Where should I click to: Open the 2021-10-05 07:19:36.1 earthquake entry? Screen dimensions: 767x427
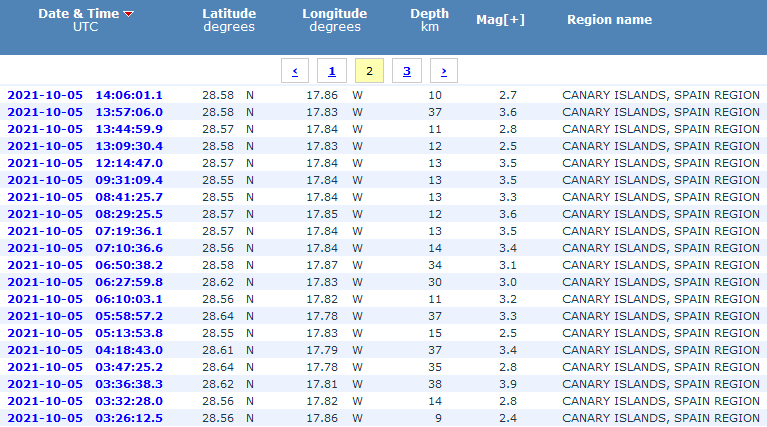tap(85, 231)
